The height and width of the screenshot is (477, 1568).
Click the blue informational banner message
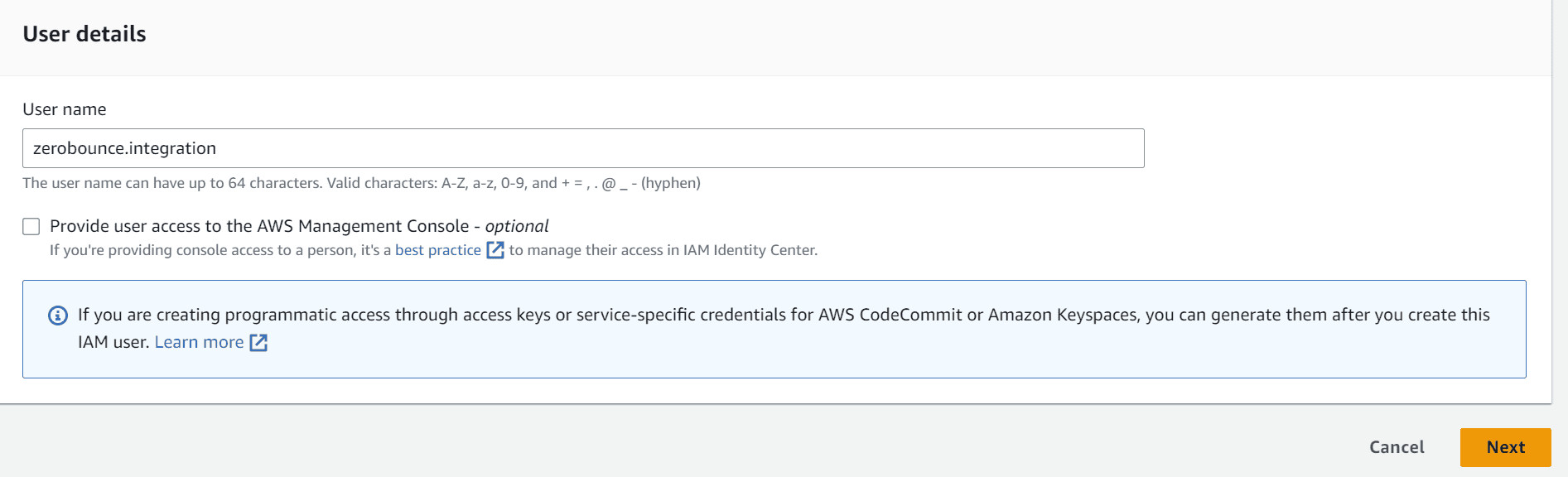pyautogui.click(x=745, y=328)
